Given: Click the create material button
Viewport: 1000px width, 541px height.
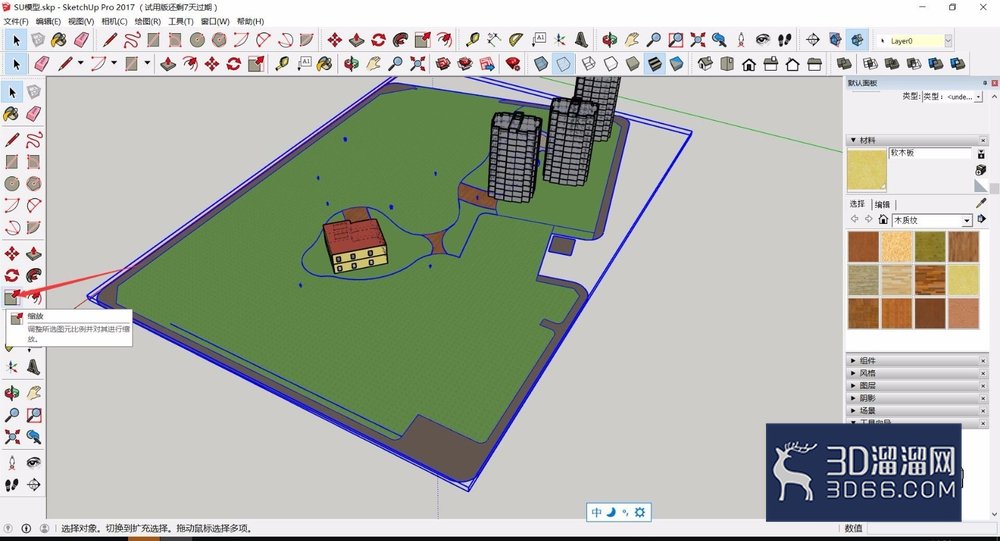Looking at the screenshot, I should (x=981, y=170).
